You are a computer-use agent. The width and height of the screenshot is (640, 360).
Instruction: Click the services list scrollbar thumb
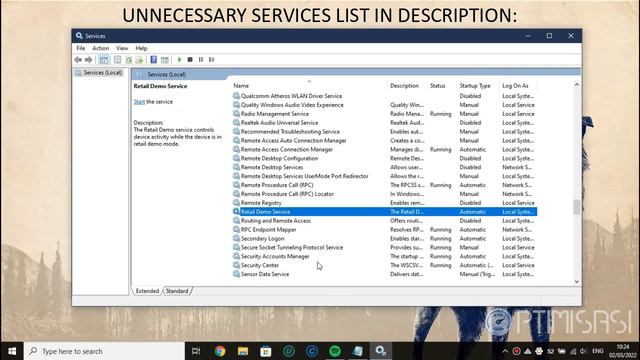[x=576, y=207]
